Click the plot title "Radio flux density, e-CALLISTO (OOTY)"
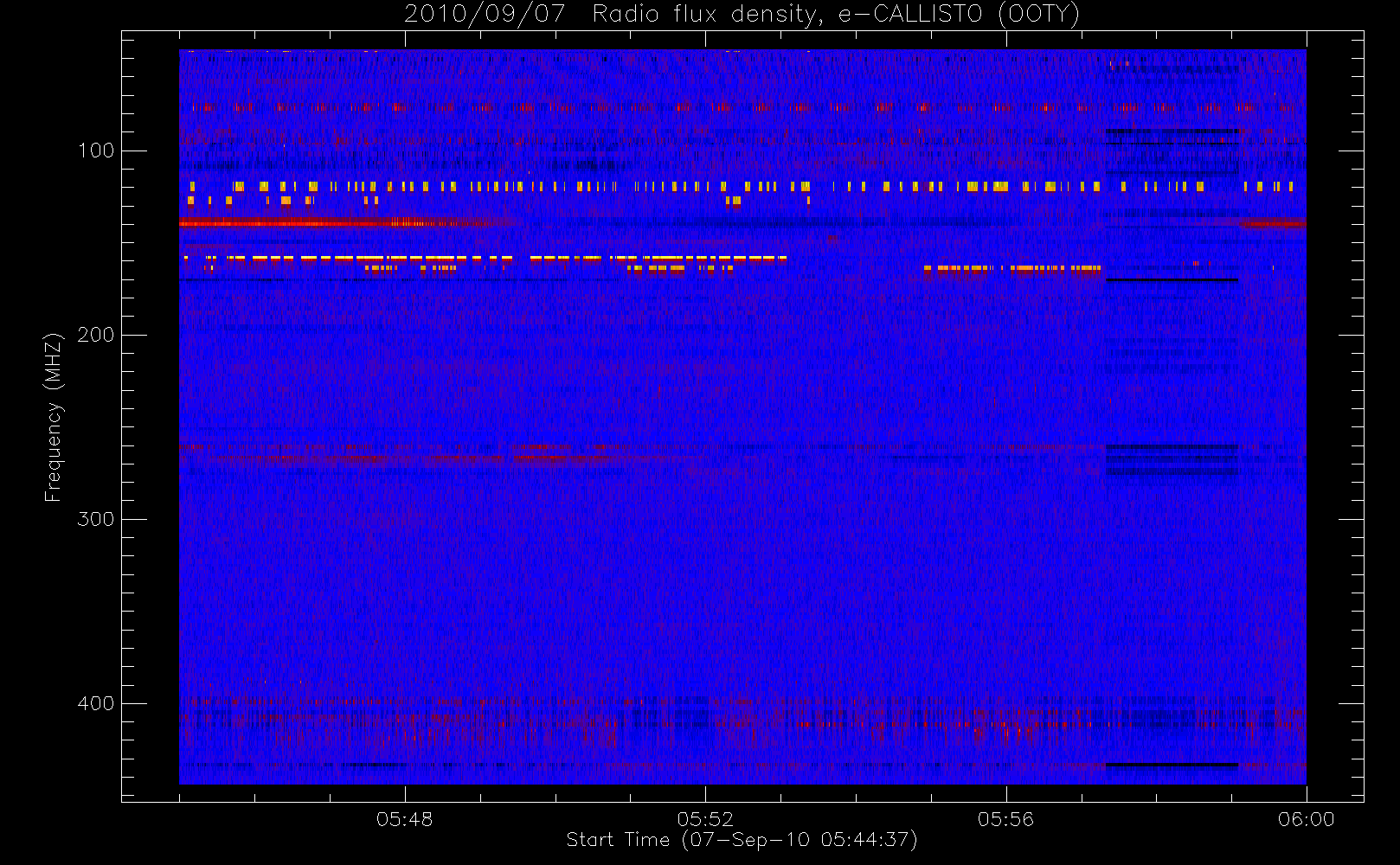 [836, 14]
